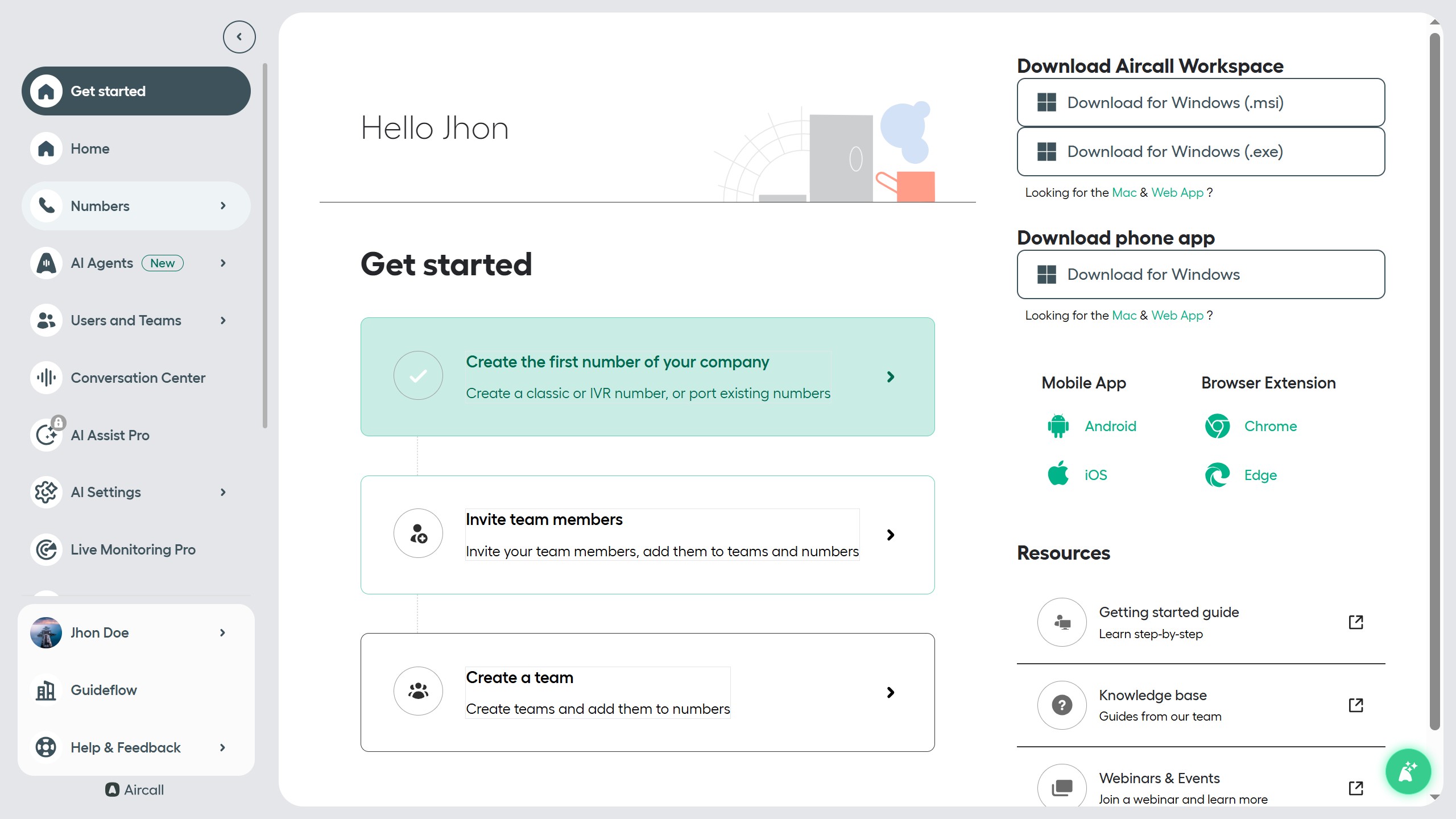Screen dimensions: 1456x819
Task: Click the completed checkmark circle for first number
Action: coord(418,375)
